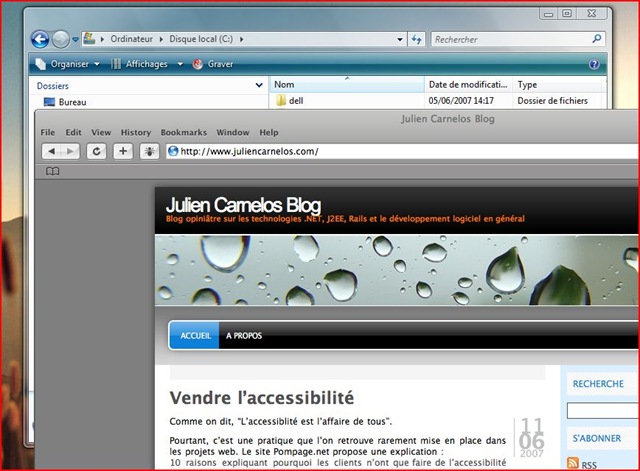Open Safari View menu

point(101,132)
